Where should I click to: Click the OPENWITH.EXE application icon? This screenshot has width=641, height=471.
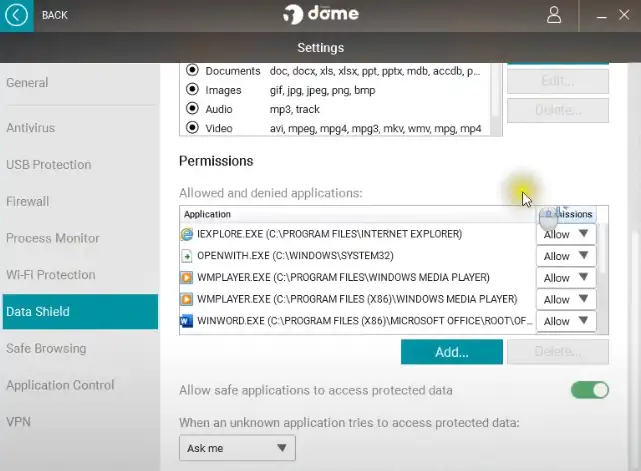pyautogui.click(x=186, y=256)
